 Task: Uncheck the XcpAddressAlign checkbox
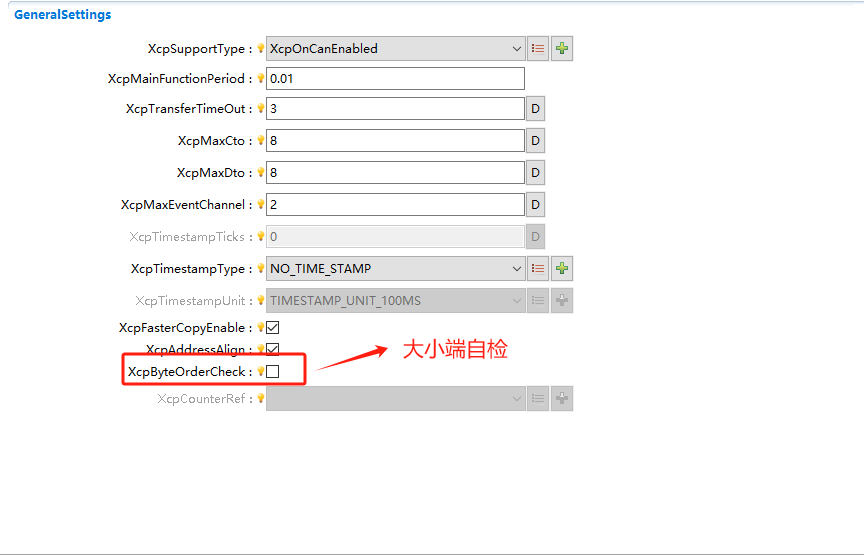pos(273,349)
